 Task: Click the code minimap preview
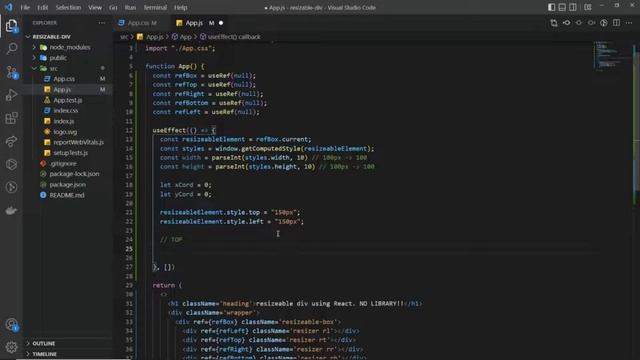[610, 55]
